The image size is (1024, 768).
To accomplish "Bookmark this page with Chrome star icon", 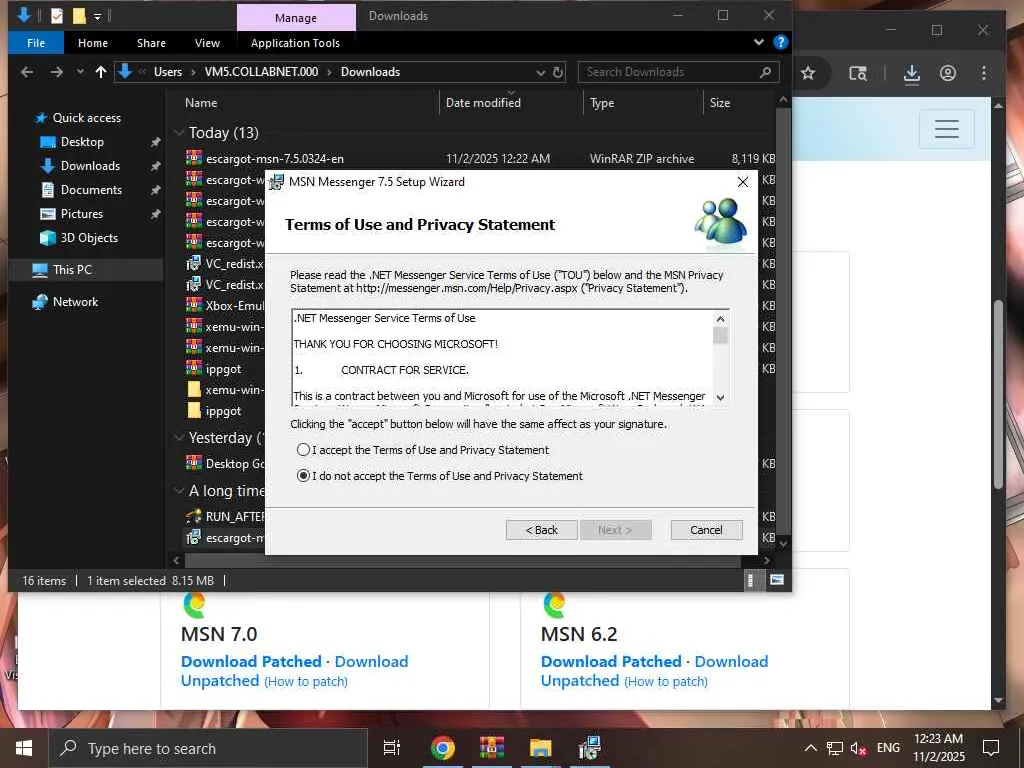I will point(808,73).
